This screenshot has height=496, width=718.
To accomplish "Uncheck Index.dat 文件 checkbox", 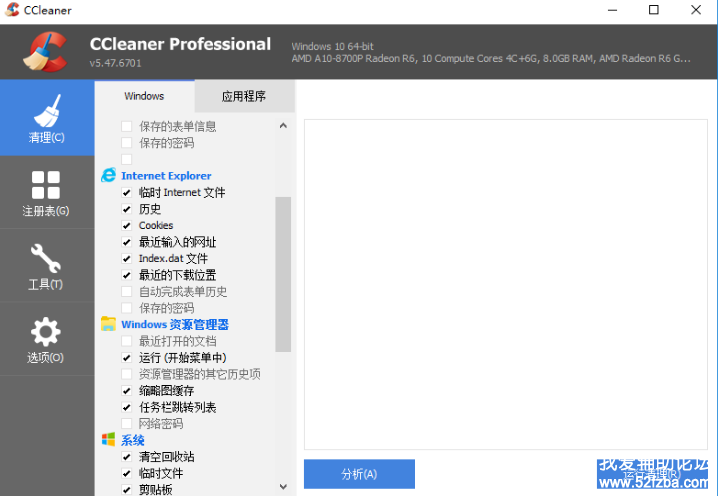I will [x=127, y=258].
